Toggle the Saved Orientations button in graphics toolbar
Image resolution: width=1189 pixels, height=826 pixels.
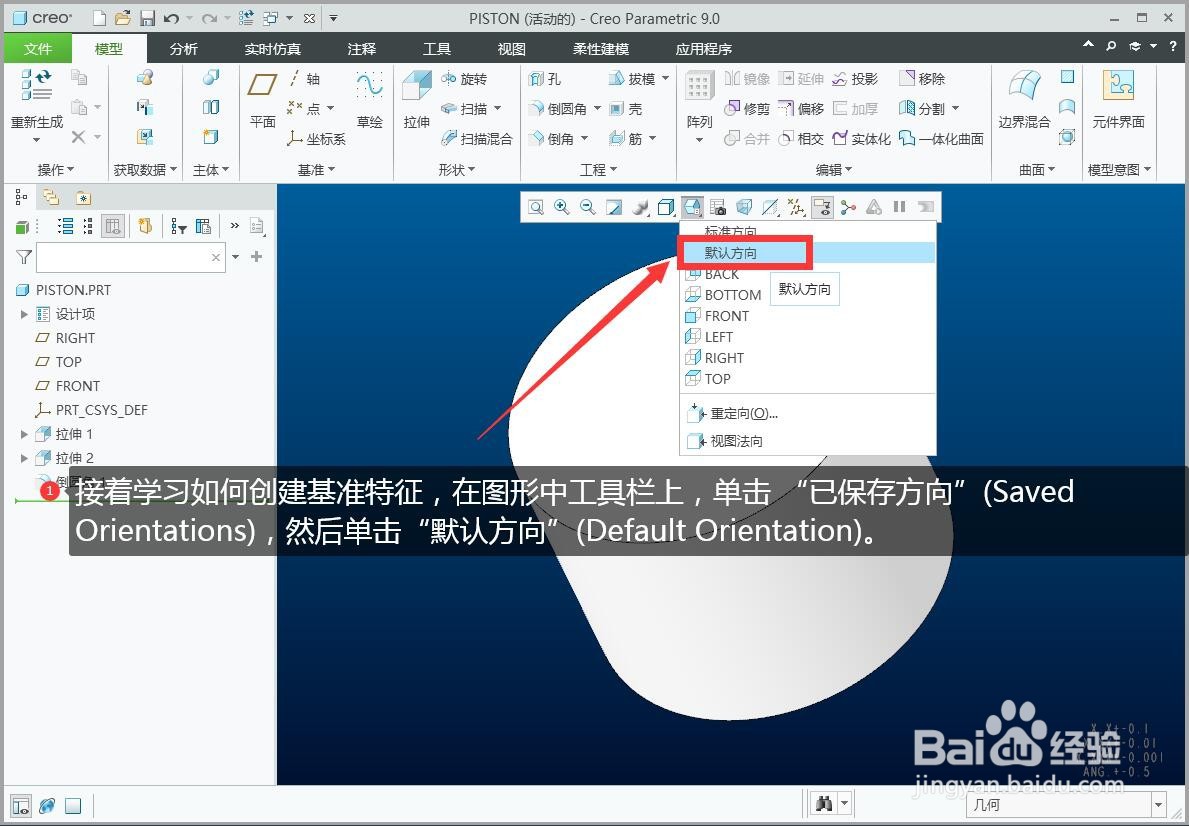692,207
